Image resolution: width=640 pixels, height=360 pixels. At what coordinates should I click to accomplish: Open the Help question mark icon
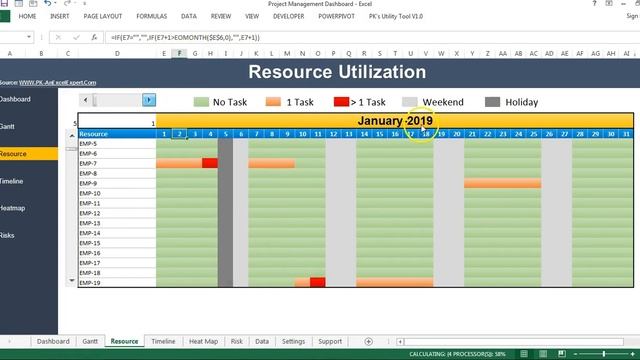[x=594, y=4]
